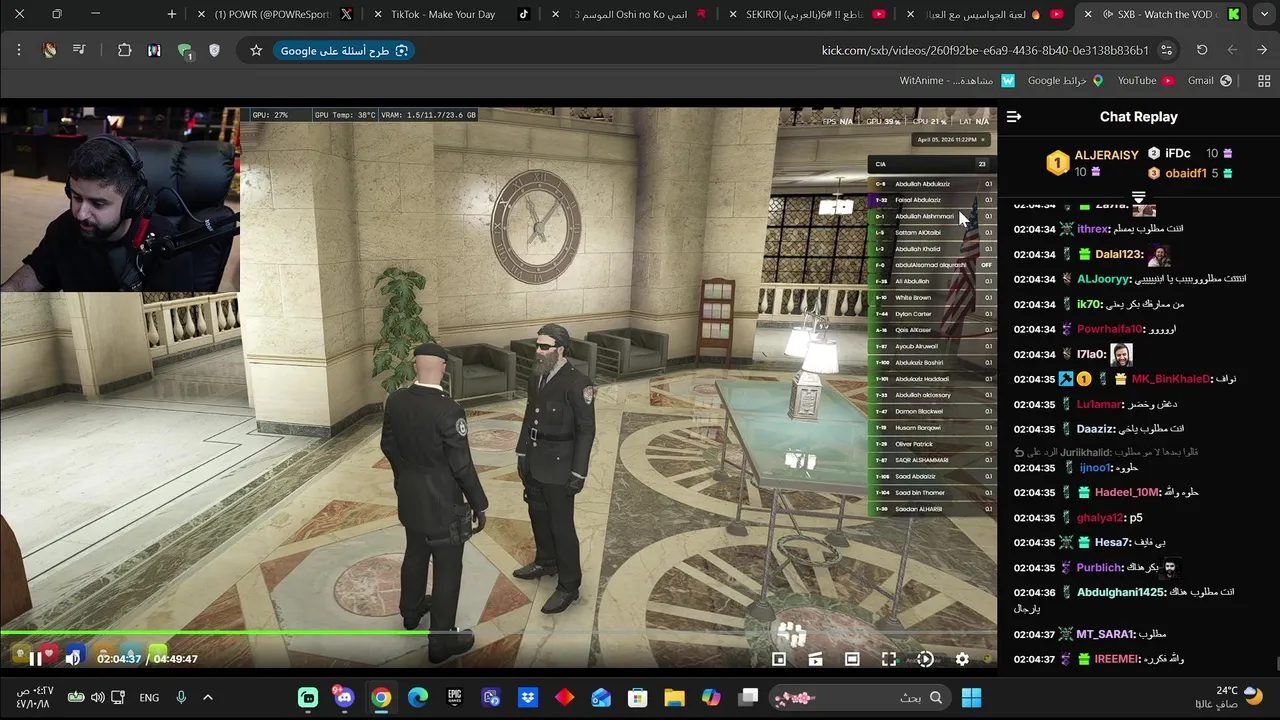Viewport: 1280px width, 720px height.
Task: Open Google Maps bookmark
Action: 1065,81
